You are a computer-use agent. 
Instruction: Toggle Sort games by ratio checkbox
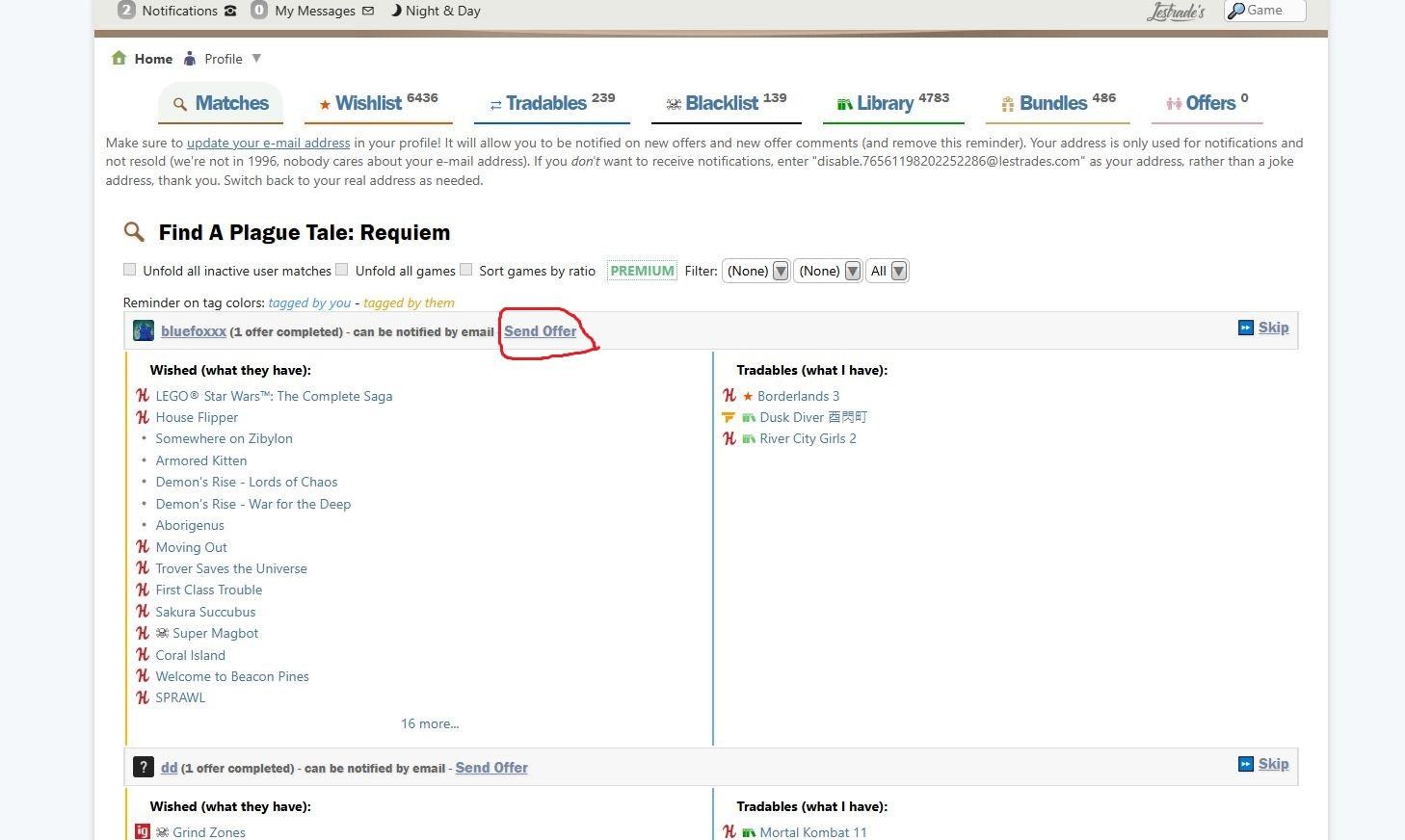click(x=466, y=270)
